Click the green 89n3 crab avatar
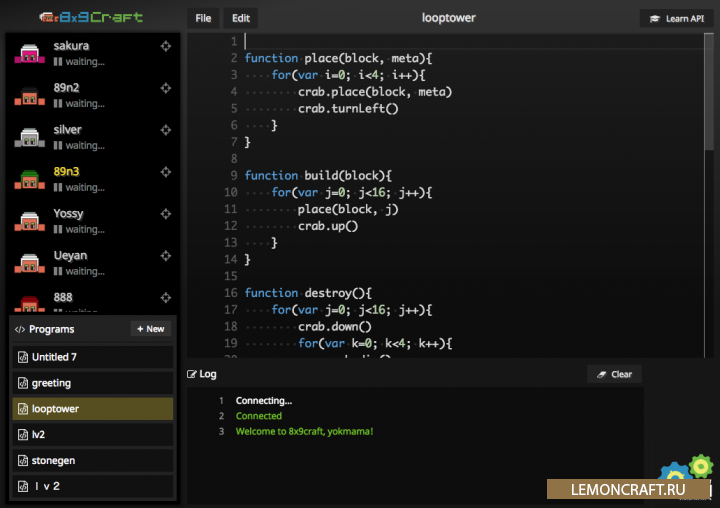720x508 pixels. tap(29, 180)
